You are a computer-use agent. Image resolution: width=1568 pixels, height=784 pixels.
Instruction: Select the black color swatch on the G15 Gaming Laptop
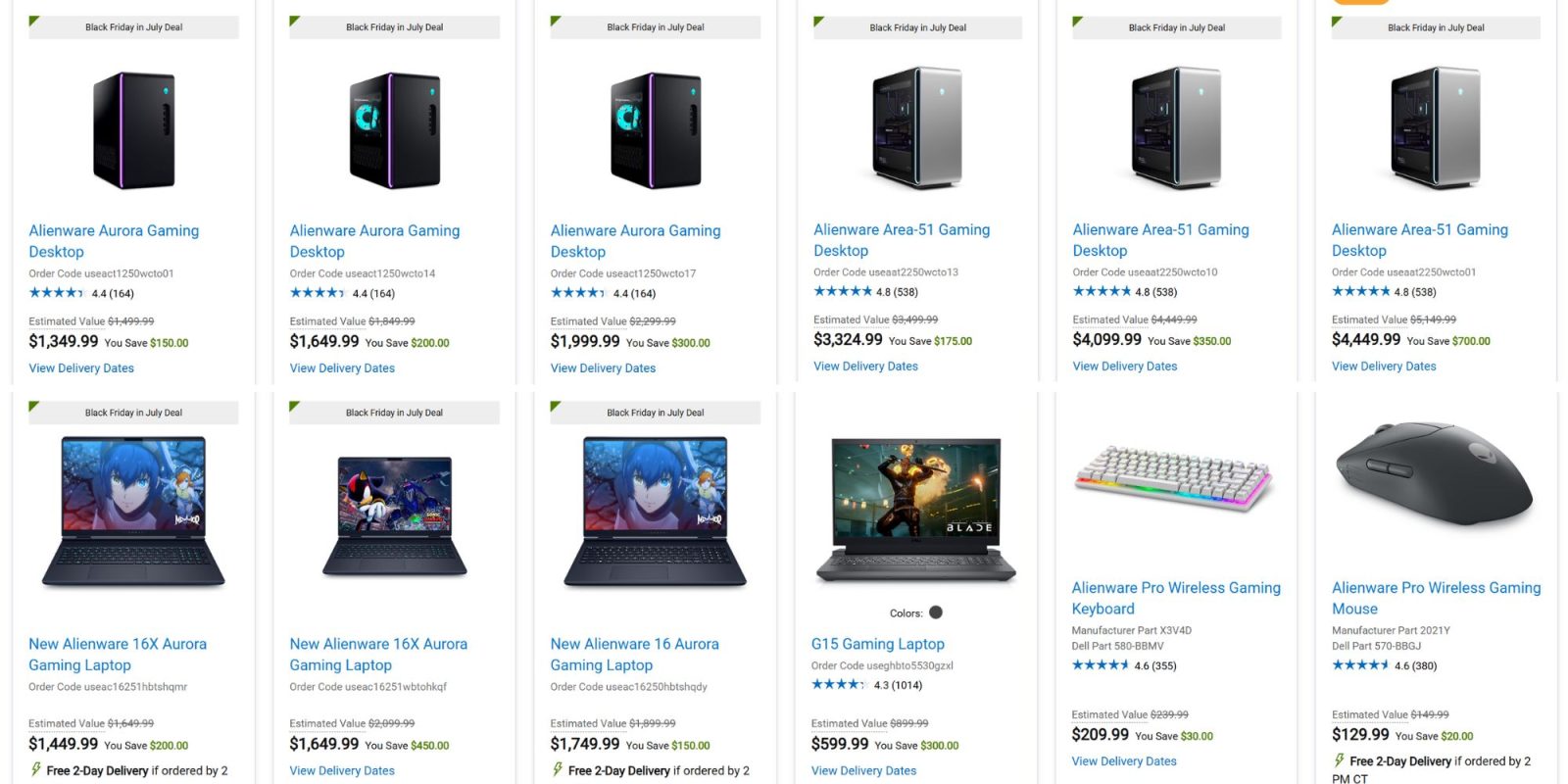(936, 612)
